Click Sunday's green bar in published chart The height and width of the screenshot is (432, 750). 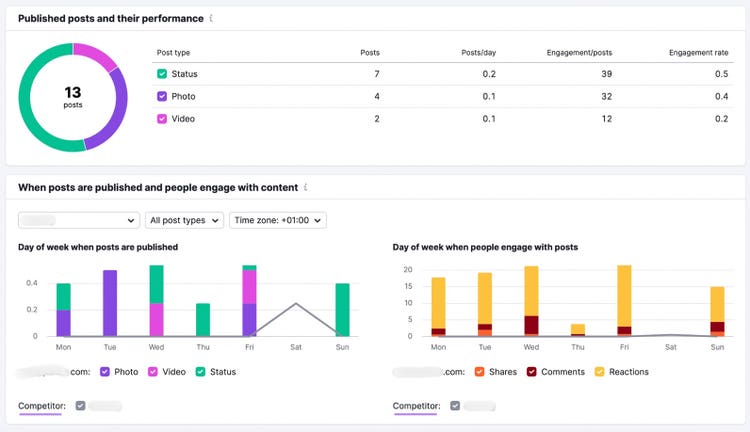click(342, 310)
